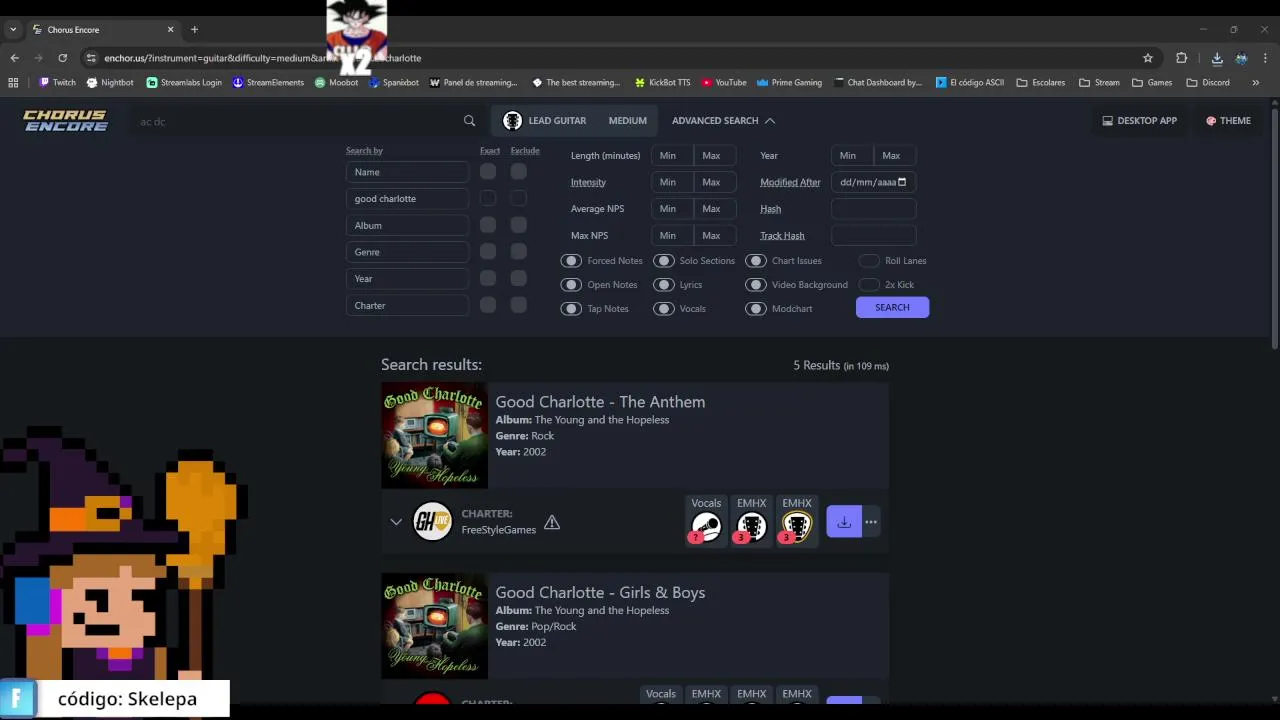Bookmark this page with the star icon
Viewport: 1280px width, 720px height.
coord(1148,58)
